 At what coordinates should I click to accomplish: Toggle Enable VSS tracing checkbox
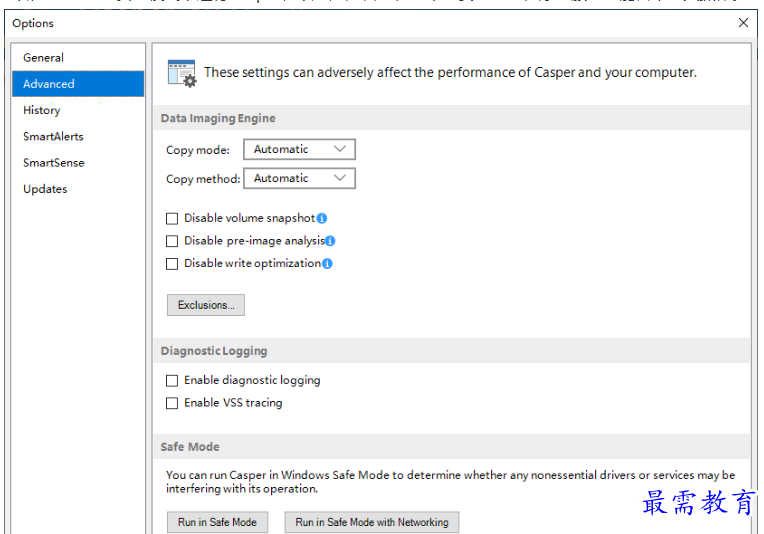pyautogui.click(x=172, y=403)
